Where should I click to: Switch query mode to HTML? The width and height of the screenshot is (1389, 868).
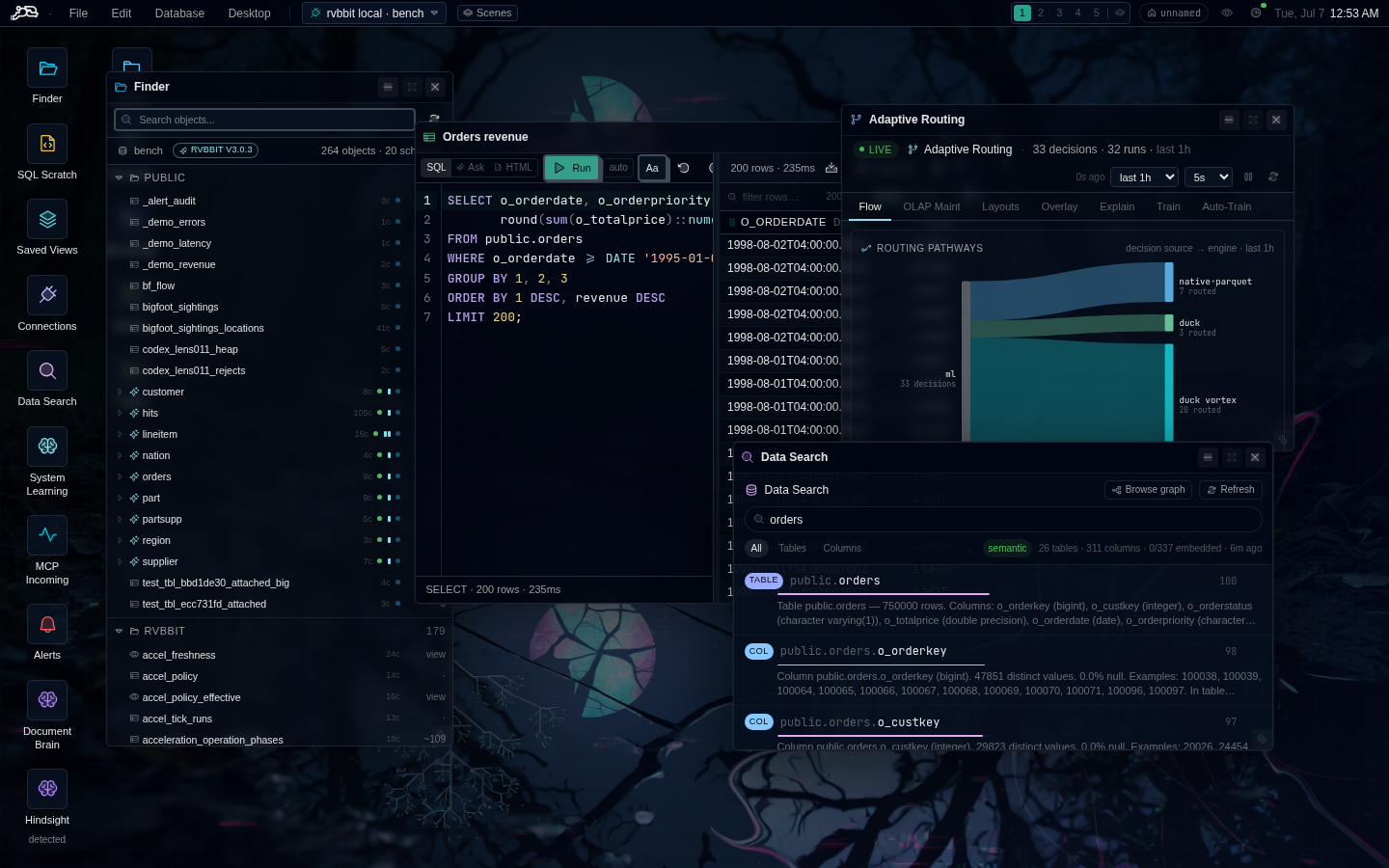tap(513, 168)
